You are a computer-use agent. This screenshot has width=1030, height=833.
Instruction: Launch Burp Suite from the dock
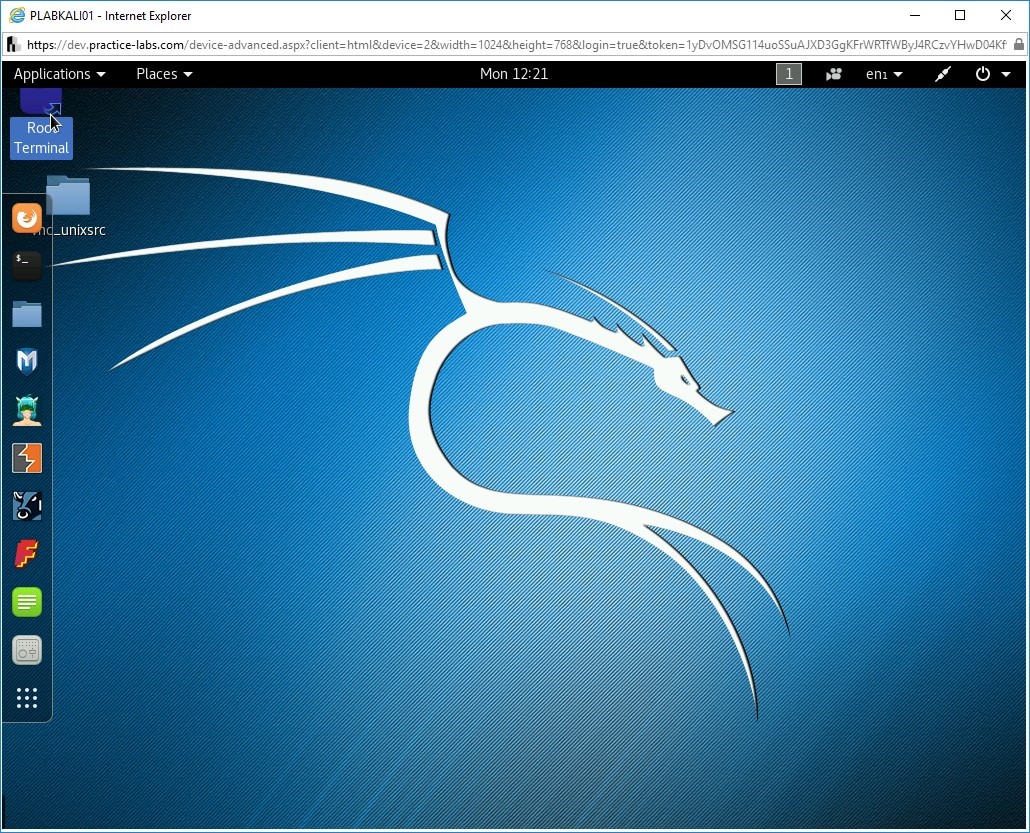click(x=27, y=458)
